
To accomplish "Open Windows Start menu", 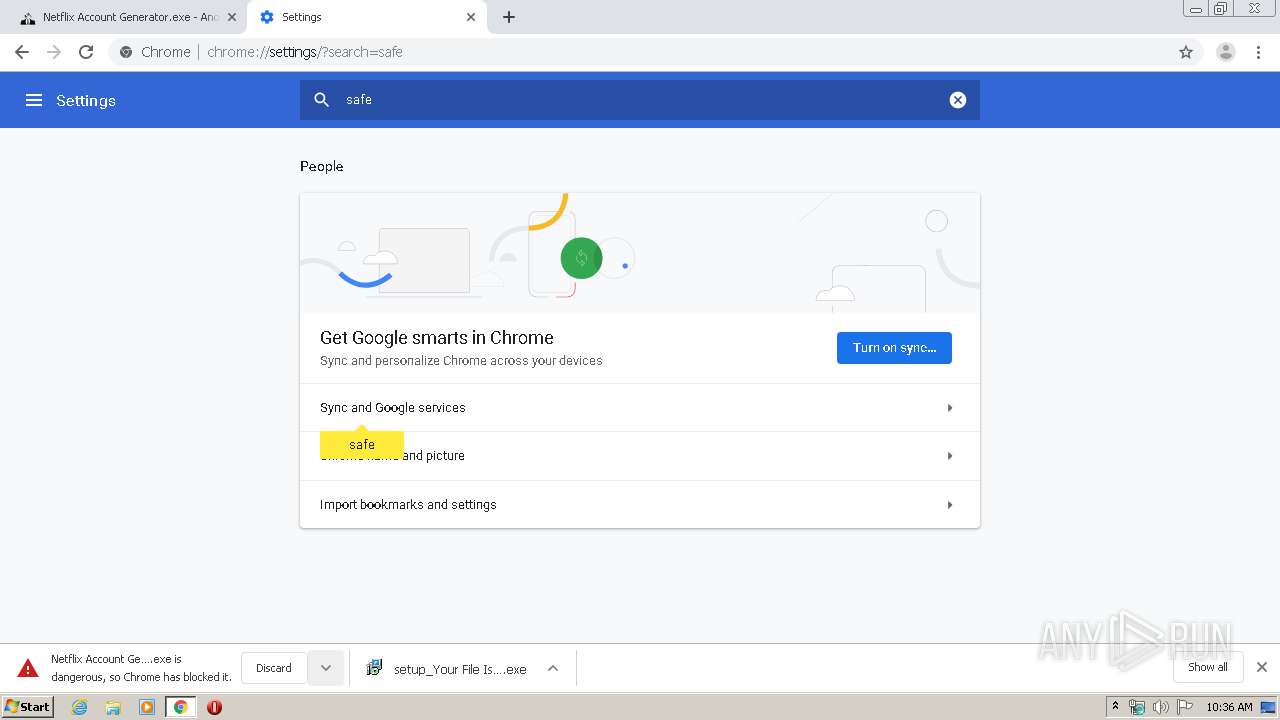I will coord(28,707).
